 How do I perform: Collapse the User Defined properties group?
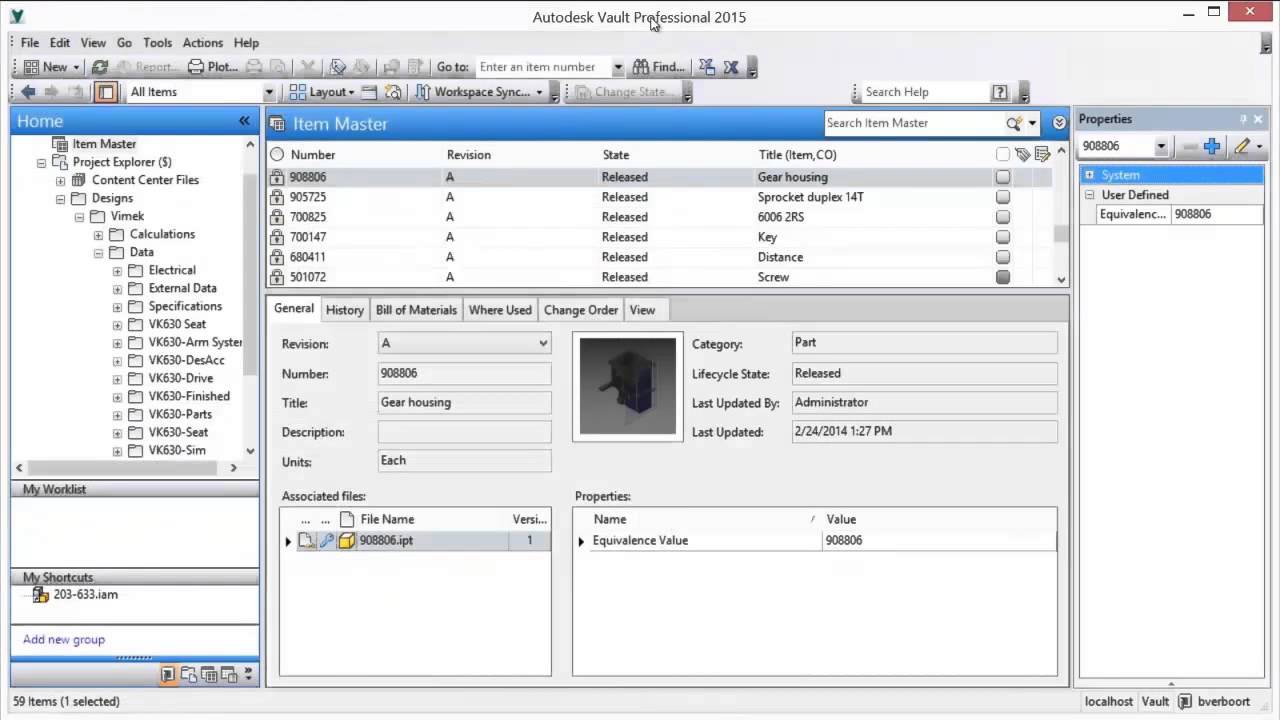[x=1089, y=195]
